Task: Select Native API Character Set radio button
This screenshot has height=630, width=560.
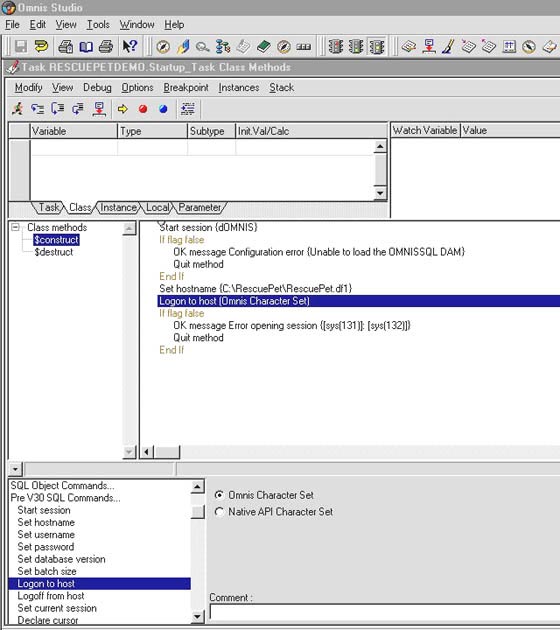Action: click(x=219, y=511)
